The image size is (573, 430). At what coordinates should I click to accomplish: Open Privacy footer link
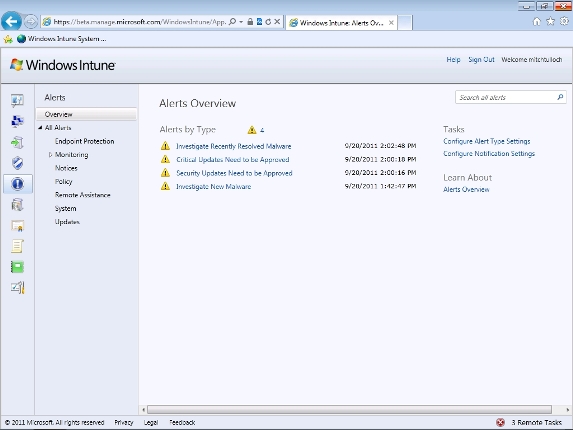tap(124, 422)
